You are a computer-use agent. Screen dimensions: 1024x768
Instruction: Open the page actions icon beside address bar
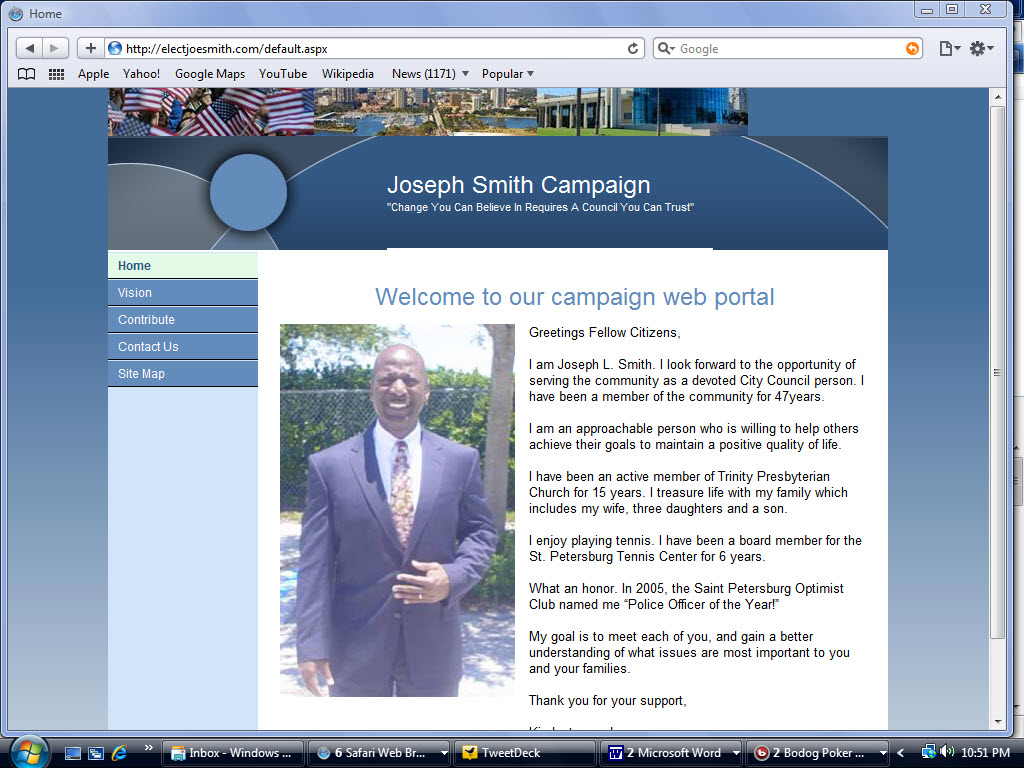pyautogui.click(x=945, y=47)
